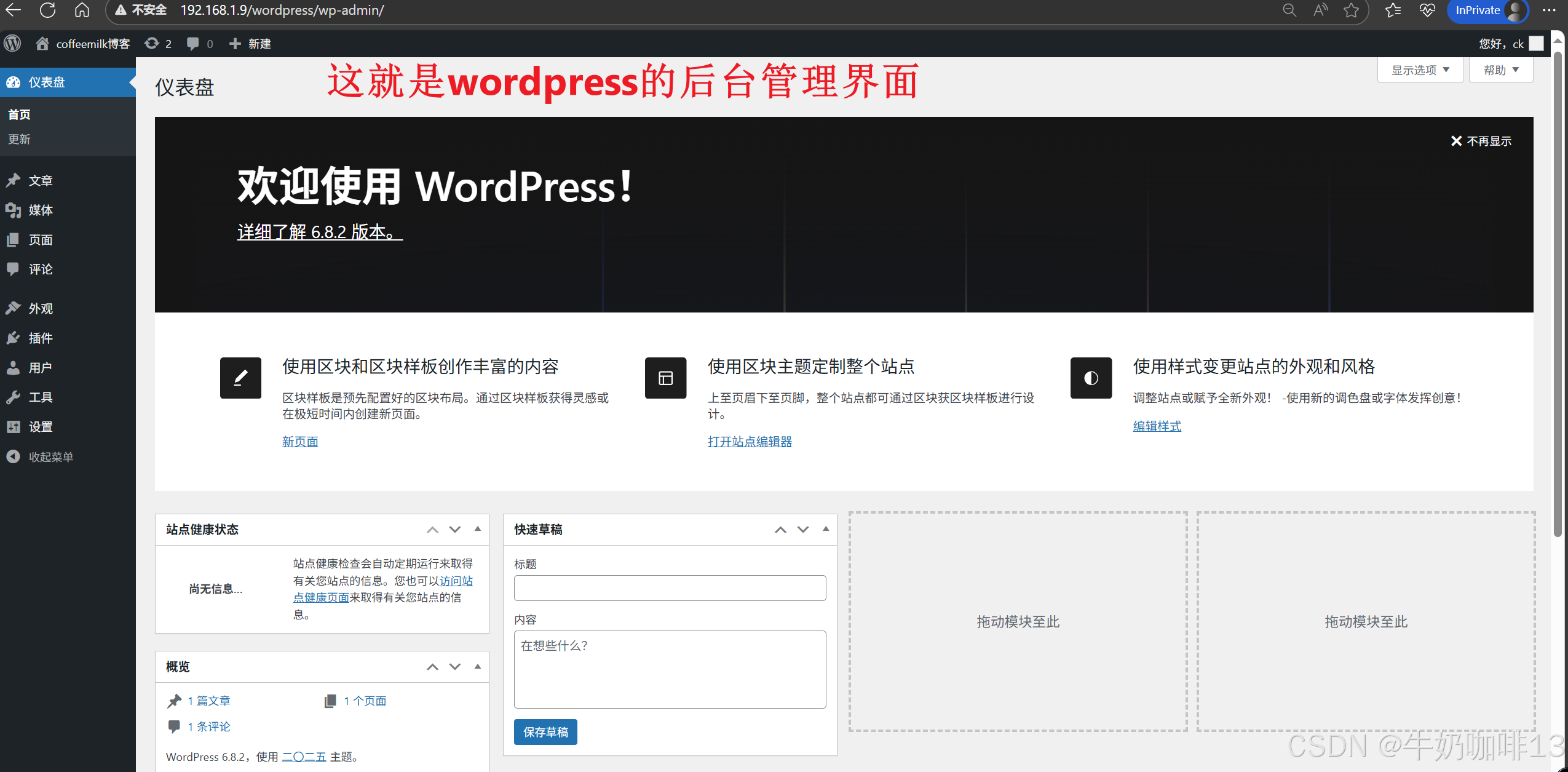Viewport: 1568px width, 772px height.
Task: Click the 在想些什么 content textarea
Action: click(x=670, y=669)
